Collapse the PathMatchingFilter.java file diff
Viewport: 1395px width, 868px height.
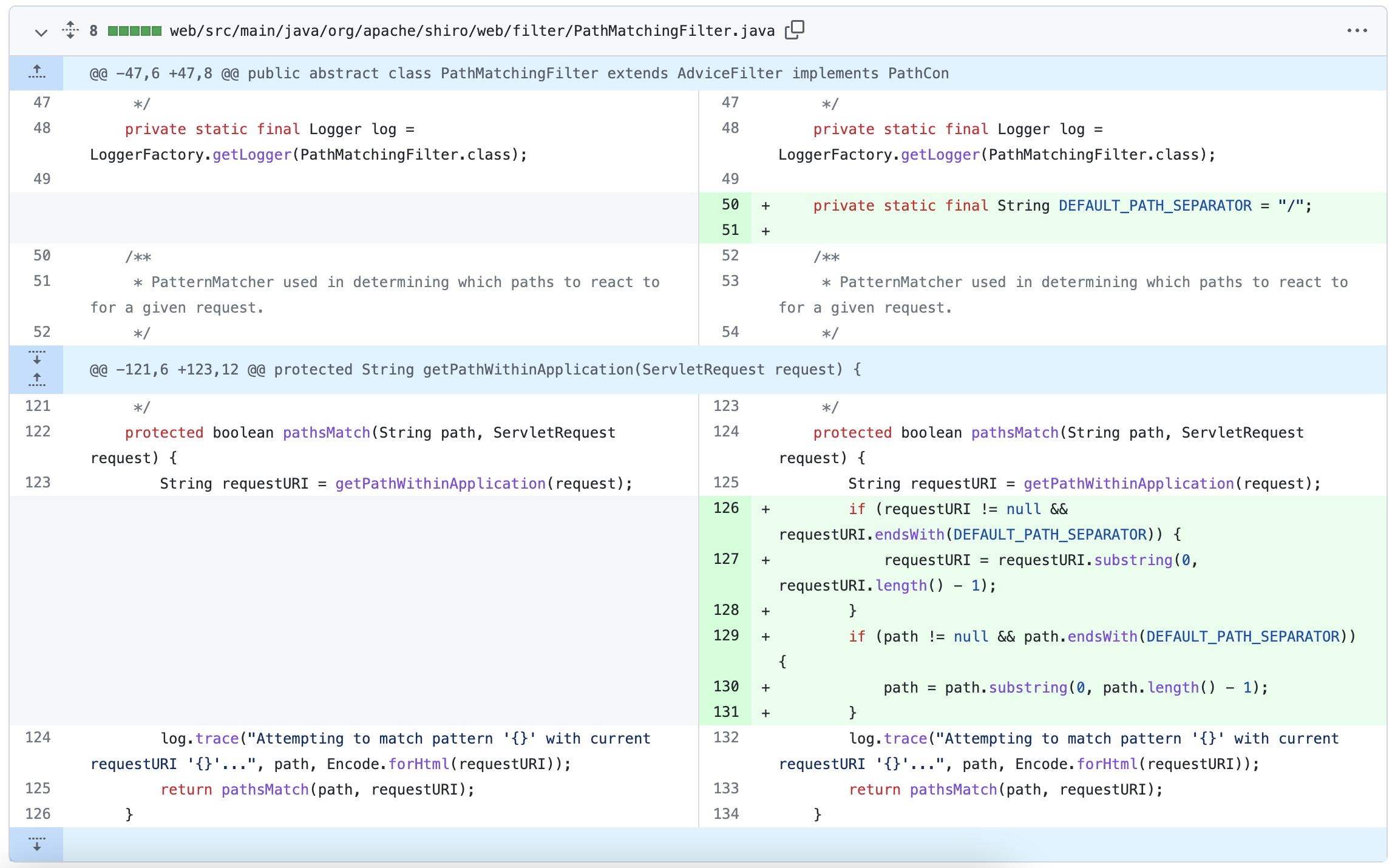click(x=41, y=32)
